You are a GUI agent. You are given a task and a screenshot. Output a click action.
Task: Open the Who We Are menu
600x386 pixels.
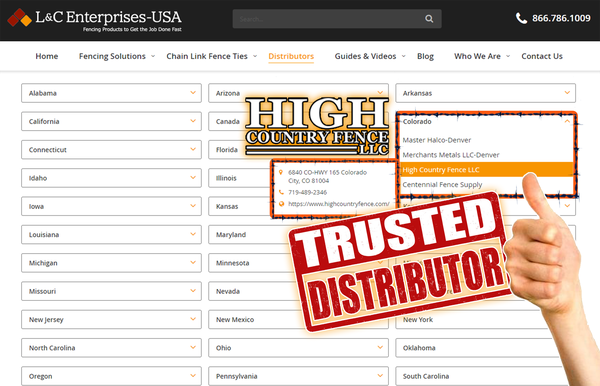click(477, 56)
